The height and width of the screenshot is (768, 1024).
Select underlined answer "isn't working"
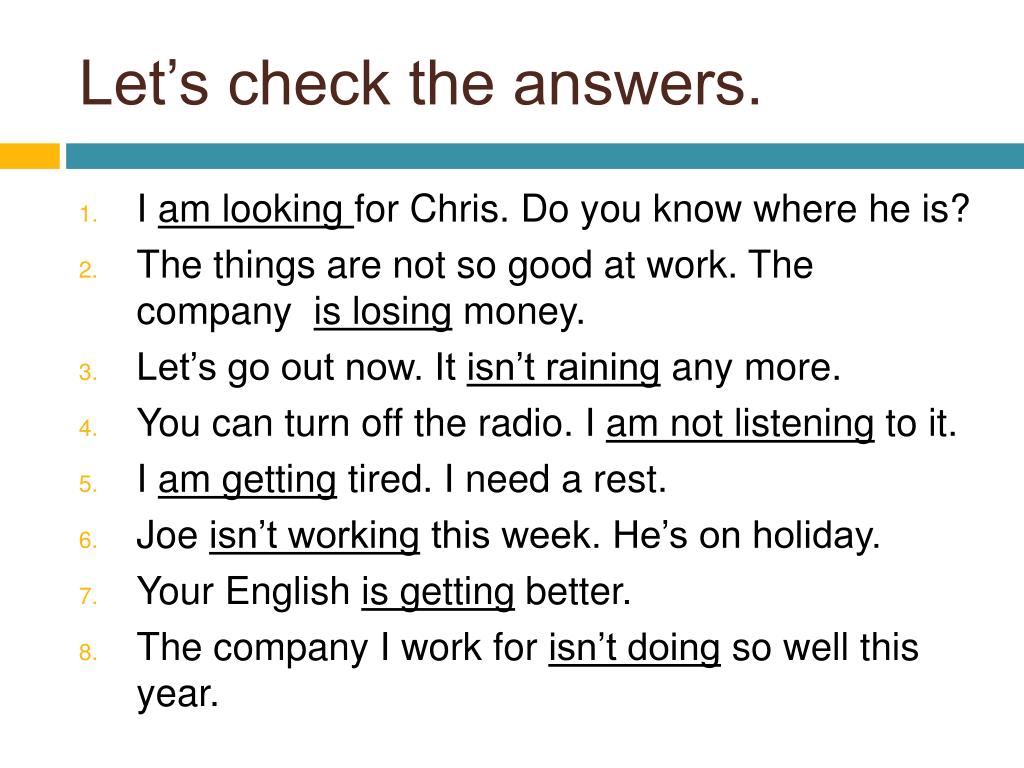click(x=314, y=536)
